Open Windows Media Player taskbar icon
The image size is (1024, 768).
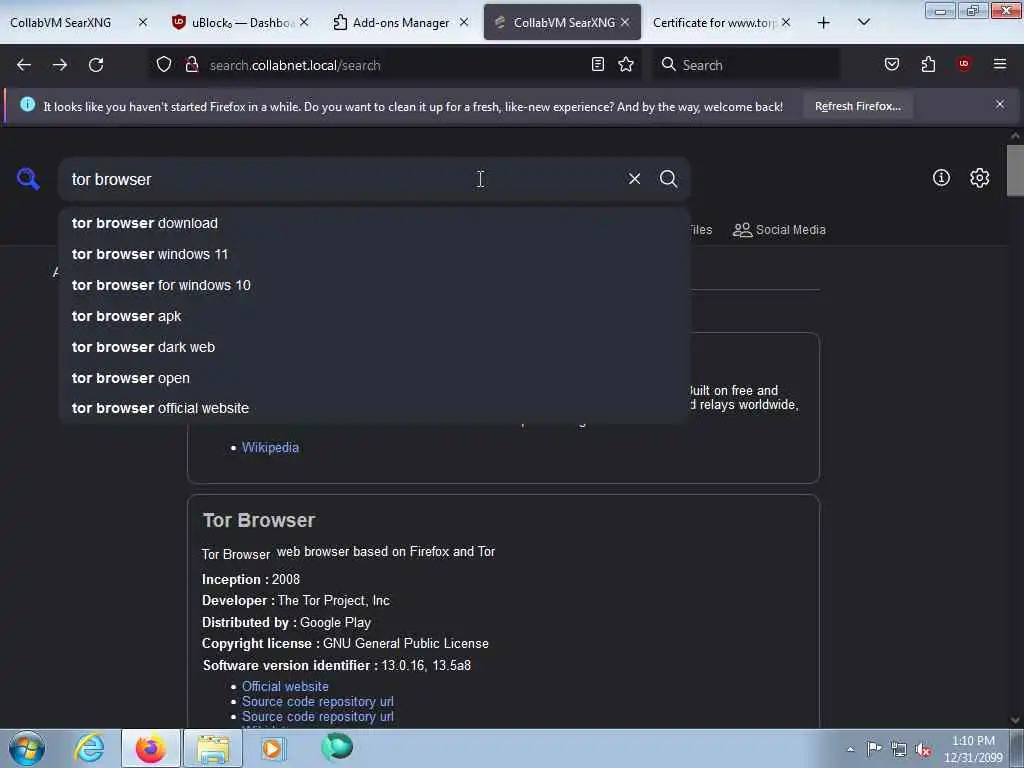pyautogui.click(x=273, y=748)
